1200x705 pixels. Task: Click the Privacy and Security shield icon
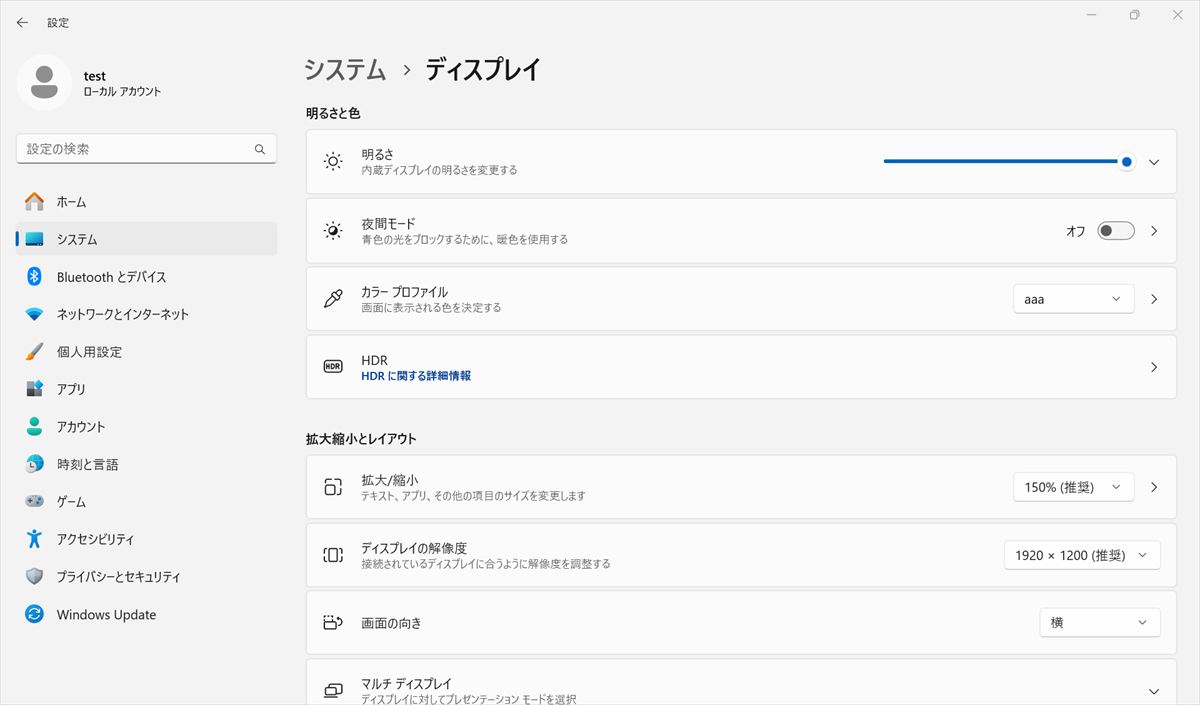pos(35,577)
